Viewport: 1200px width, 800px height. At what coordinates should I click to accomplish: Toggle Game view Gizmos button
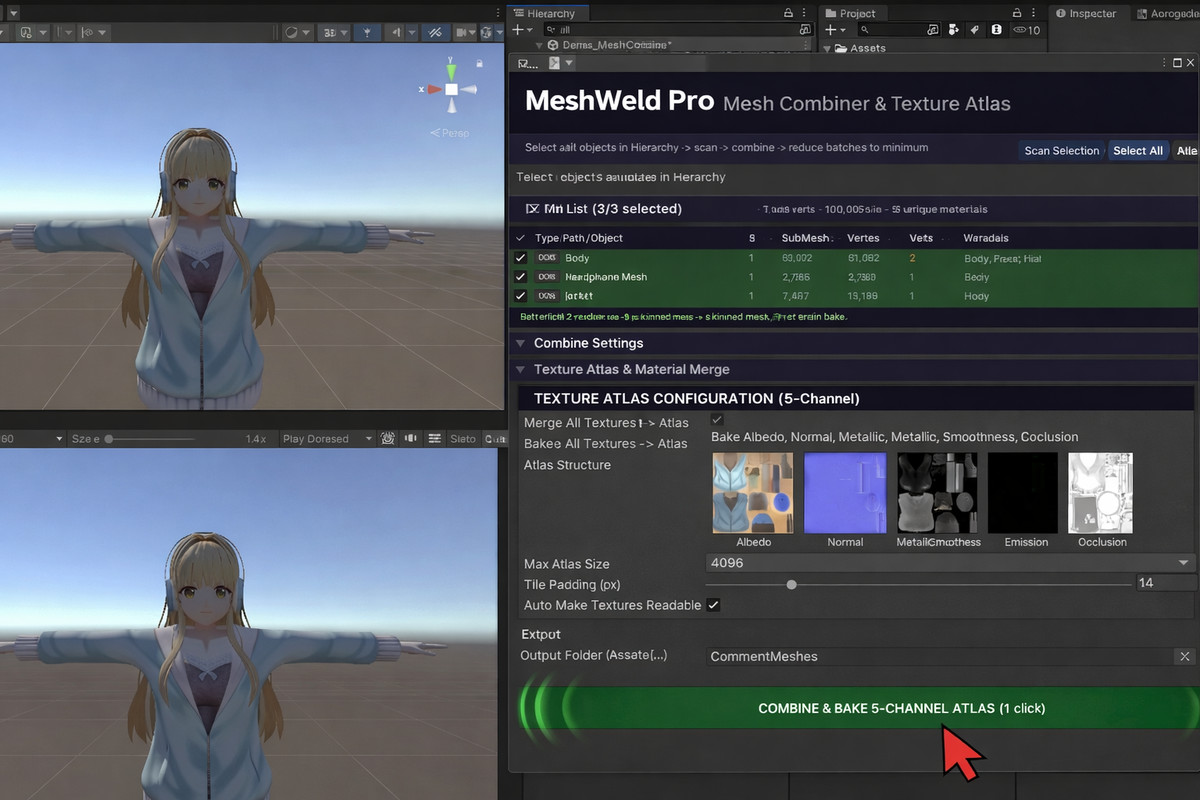click(494, 438)
